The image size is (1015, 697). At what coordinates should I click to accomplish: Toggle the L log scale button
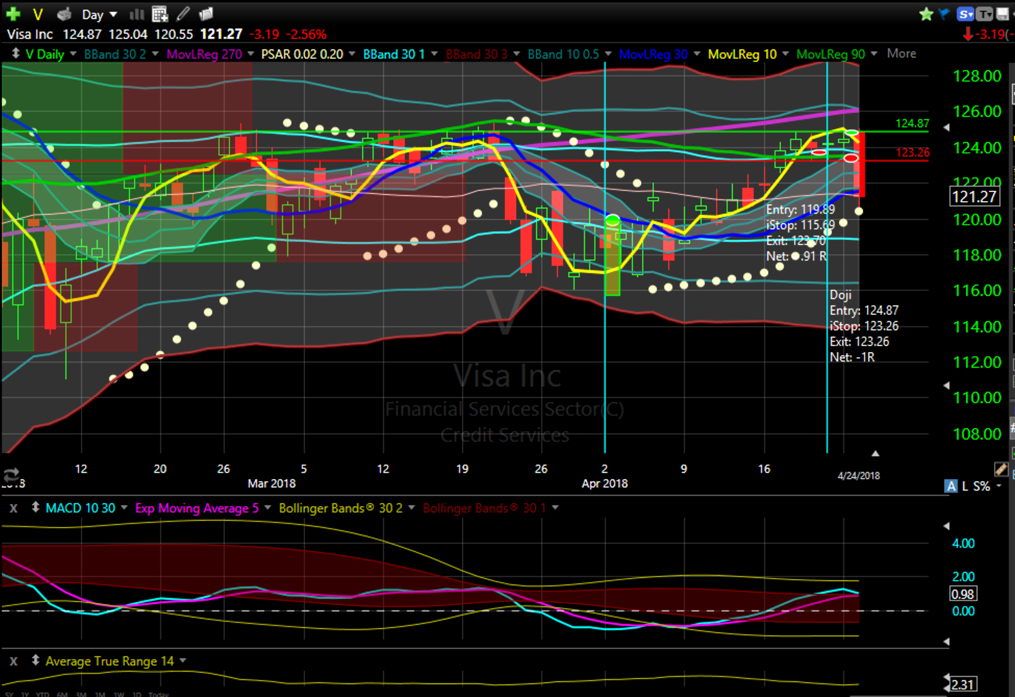965,486
